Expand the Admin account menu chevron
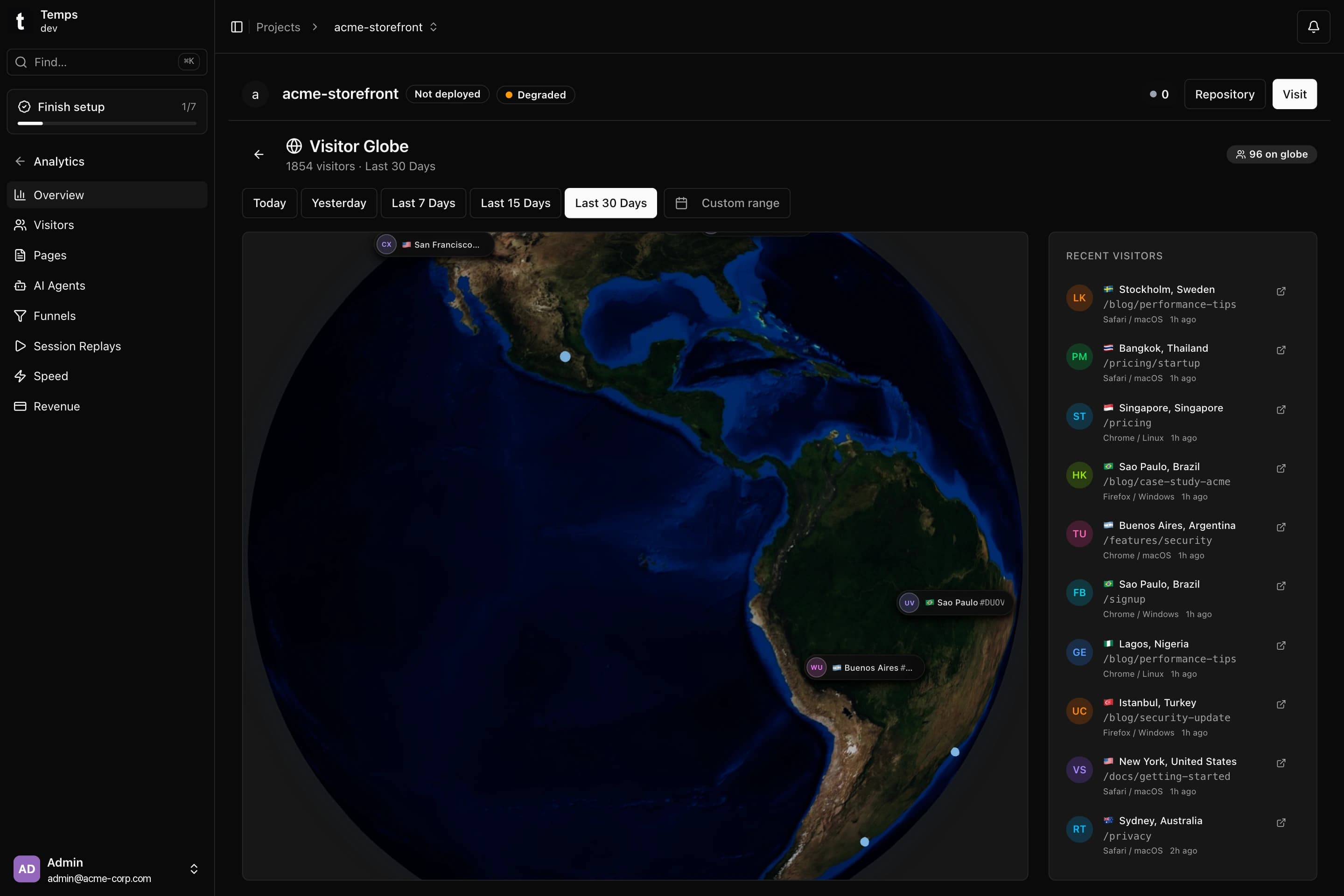The height and width of the screenshot is (896, 1344). (194, 868)
